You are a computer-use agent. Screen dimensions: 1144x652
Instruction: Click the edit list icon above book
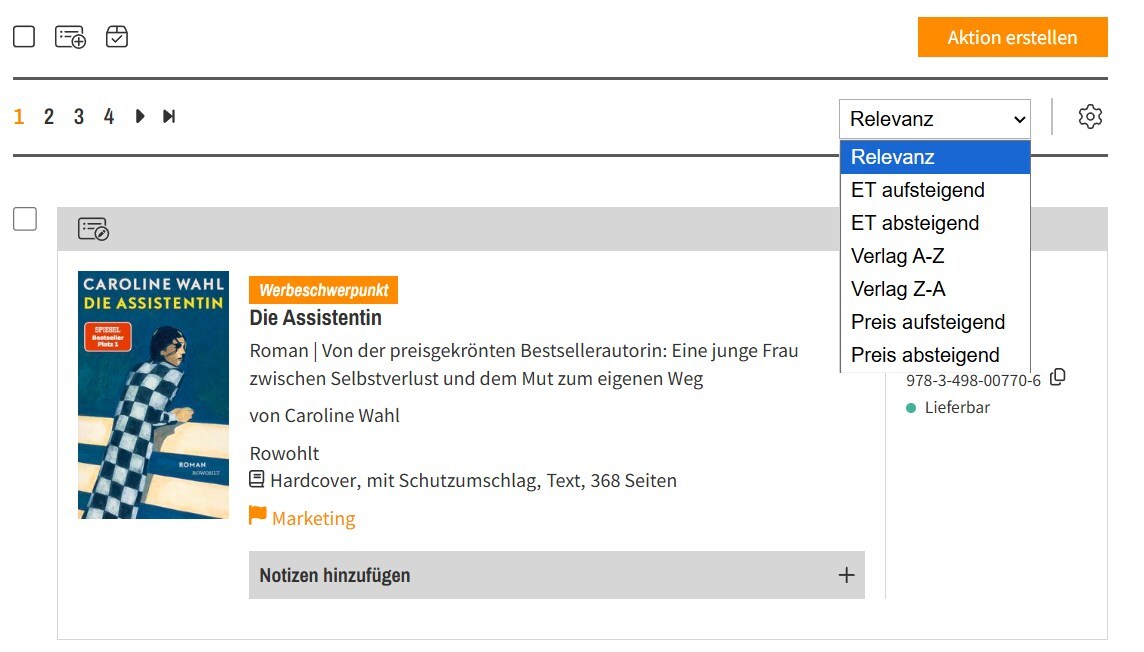[93, 229]
